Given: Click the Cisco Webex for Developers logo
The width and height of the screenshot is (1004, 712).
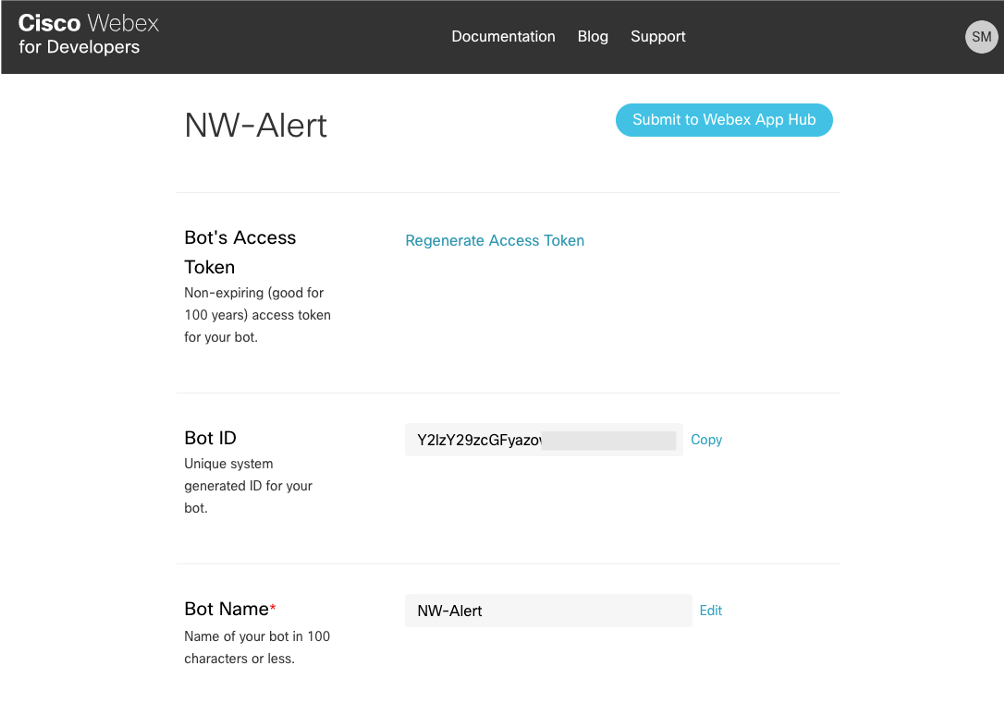Looking at the screenshot, I should 89,35.
